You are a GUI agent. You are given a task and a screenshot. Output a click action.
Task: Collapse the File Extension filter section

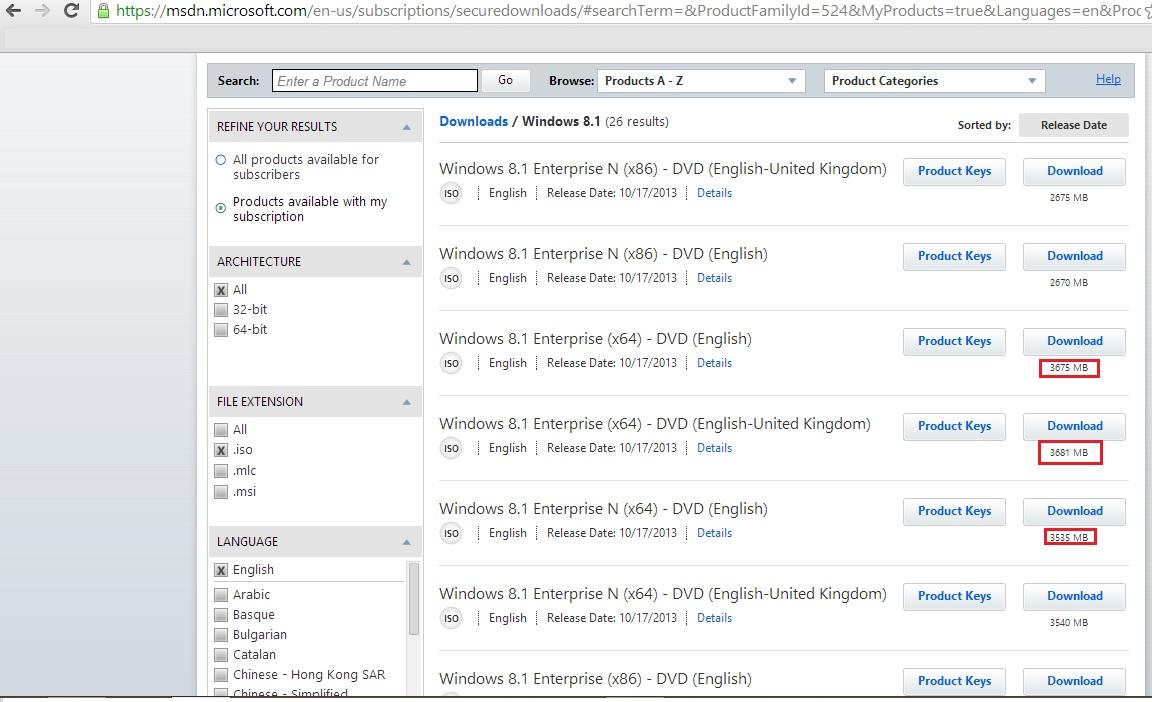[406, 402]
